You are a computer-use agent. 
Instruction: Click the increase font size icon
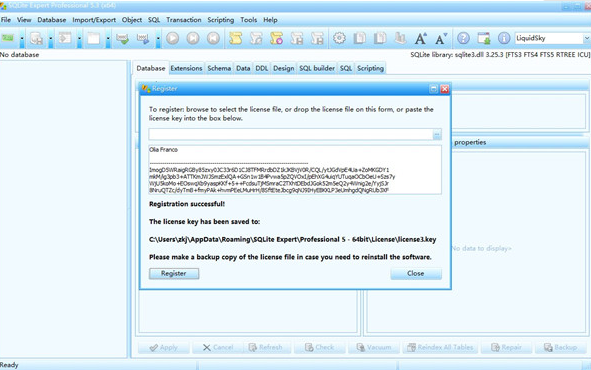(x=421, y=38)
